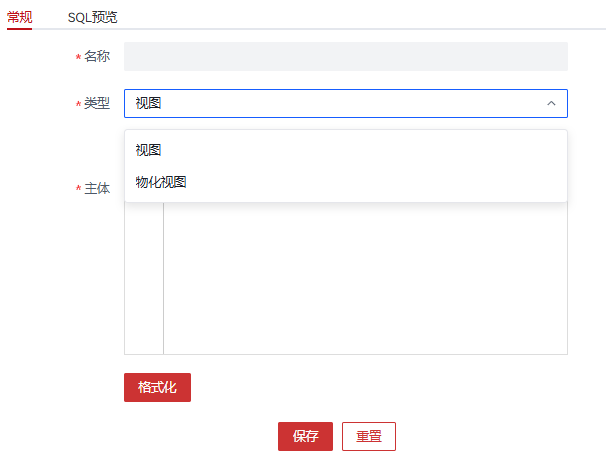The image size is (606, 456).
Task: Click the 类型 field label
Action: (97, 104)
